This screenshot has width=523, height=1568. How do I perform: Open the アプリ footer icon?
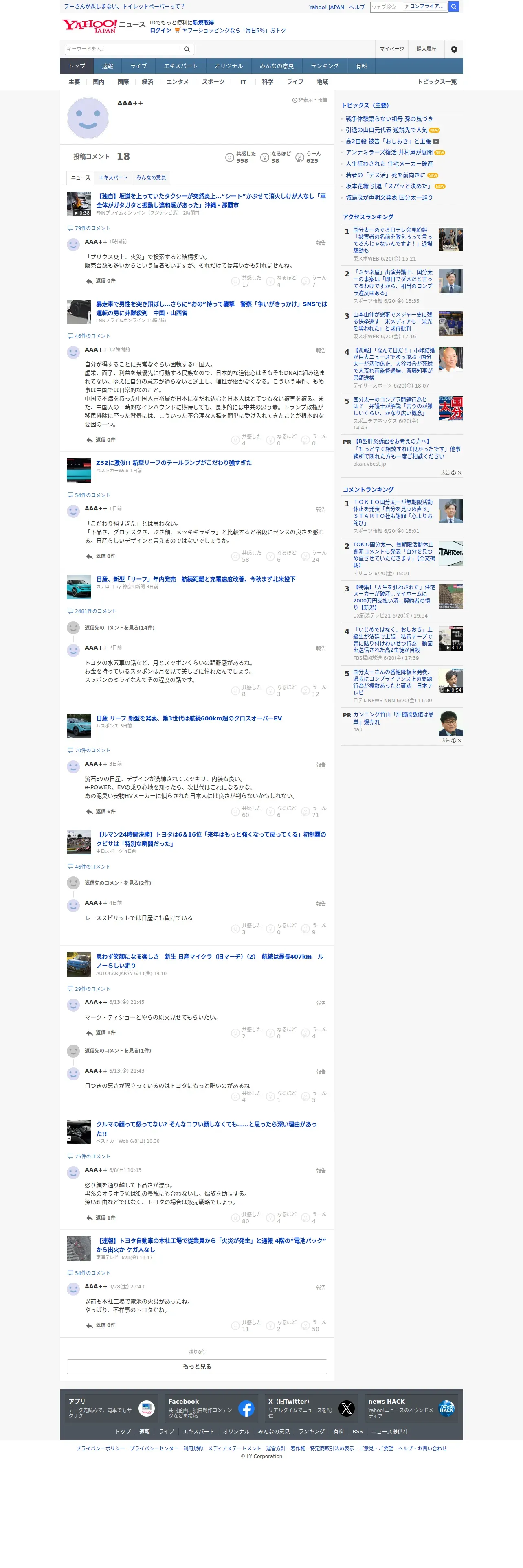coord(147,1408)
